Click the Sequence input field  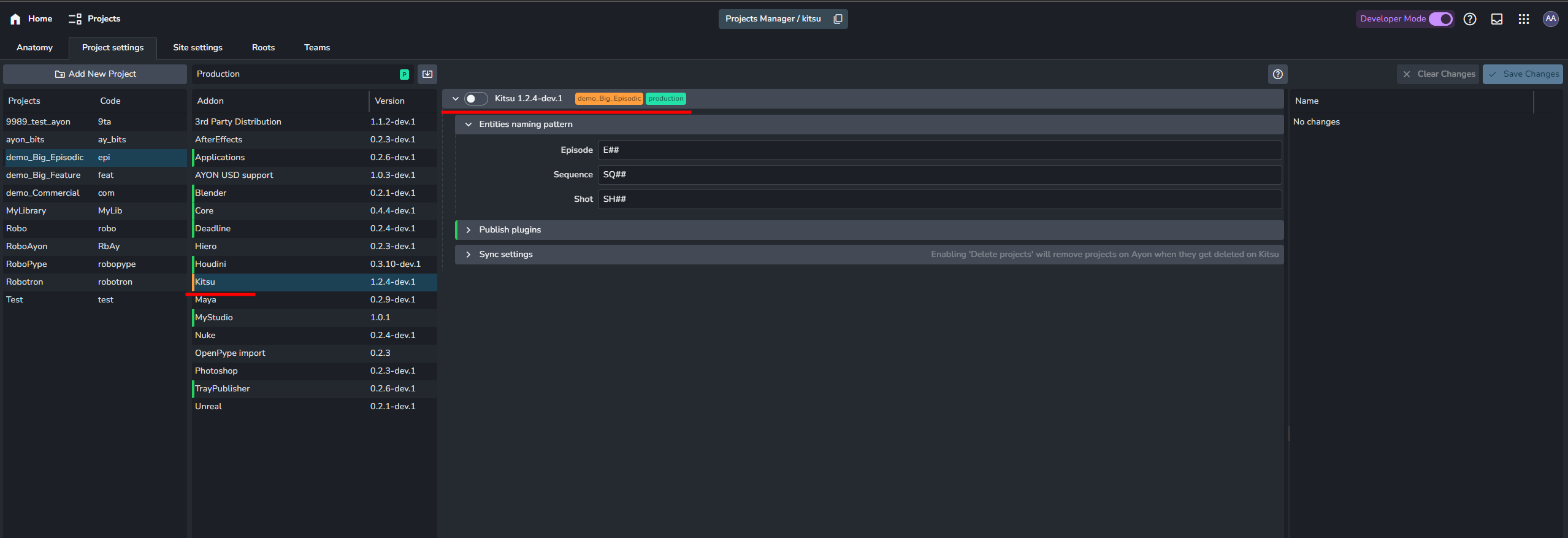click(x=939, y=175)
